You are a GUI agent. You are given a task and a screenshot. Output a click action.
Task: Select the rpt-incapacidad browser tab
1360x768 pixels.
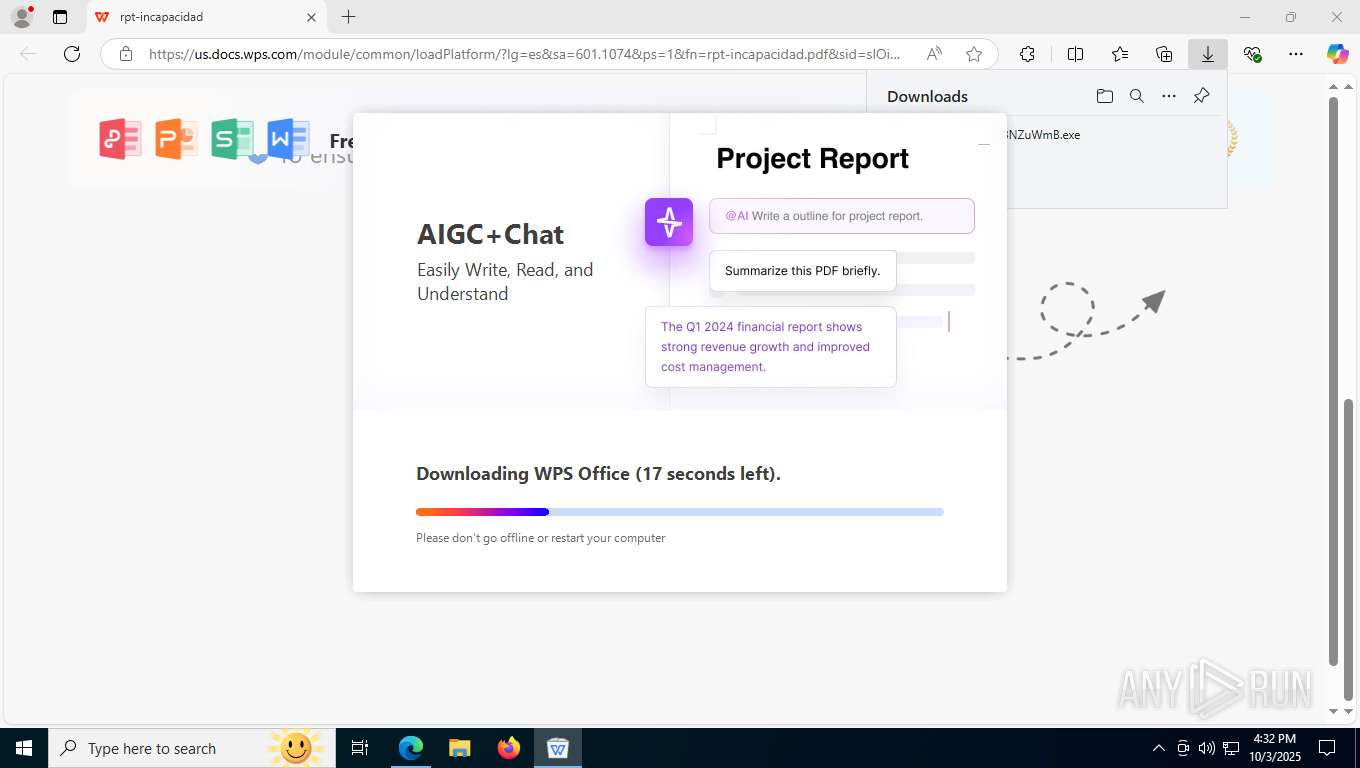point(206,17)
